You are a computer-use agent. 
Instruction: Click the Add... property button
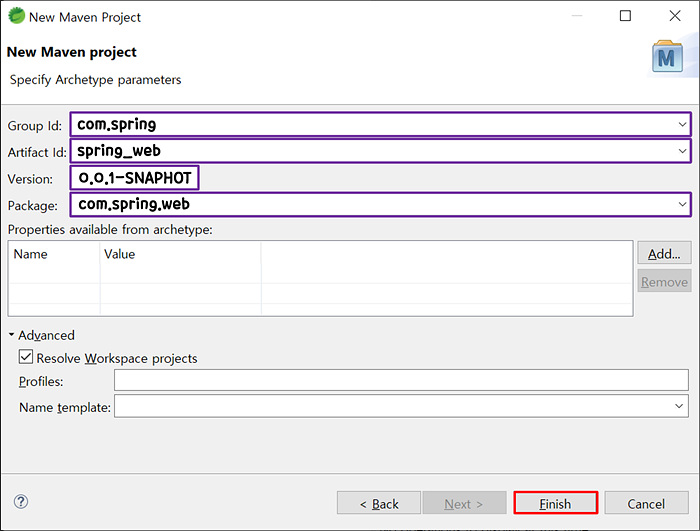664,253
